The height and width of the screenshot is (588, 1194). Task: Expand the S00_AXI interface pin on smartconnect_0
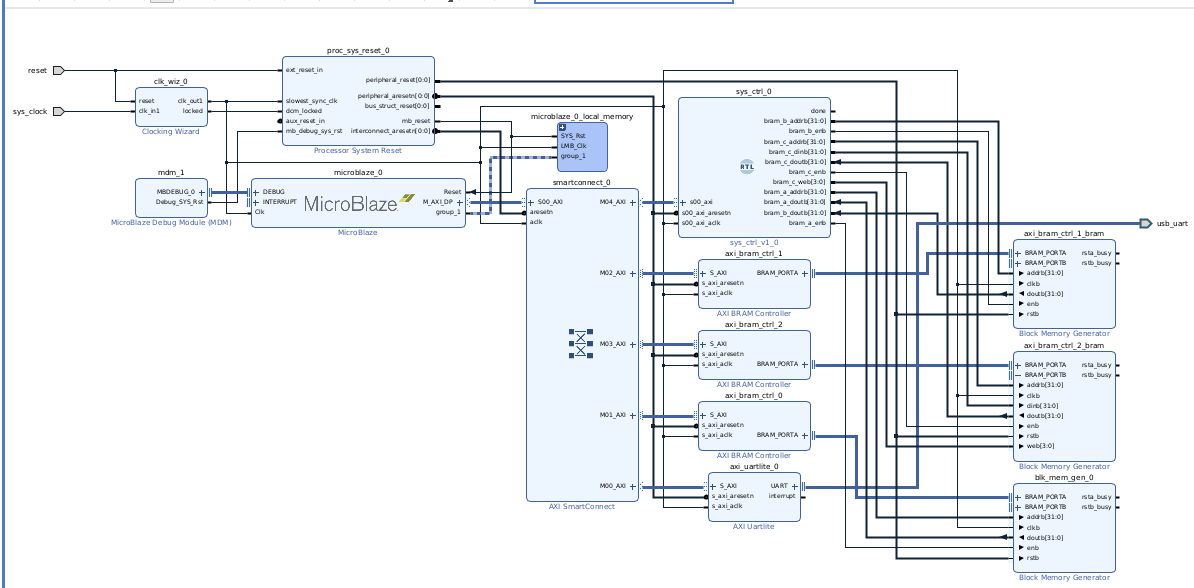530,201
